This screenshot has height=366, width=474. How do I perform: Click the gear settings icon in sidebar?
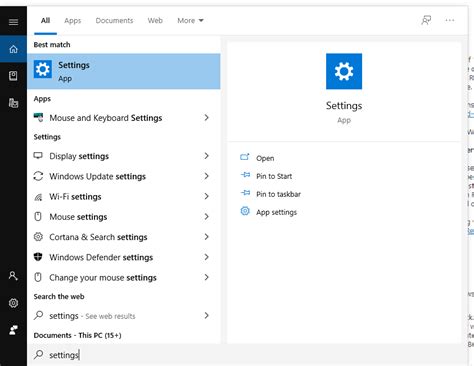pos(13,303)
